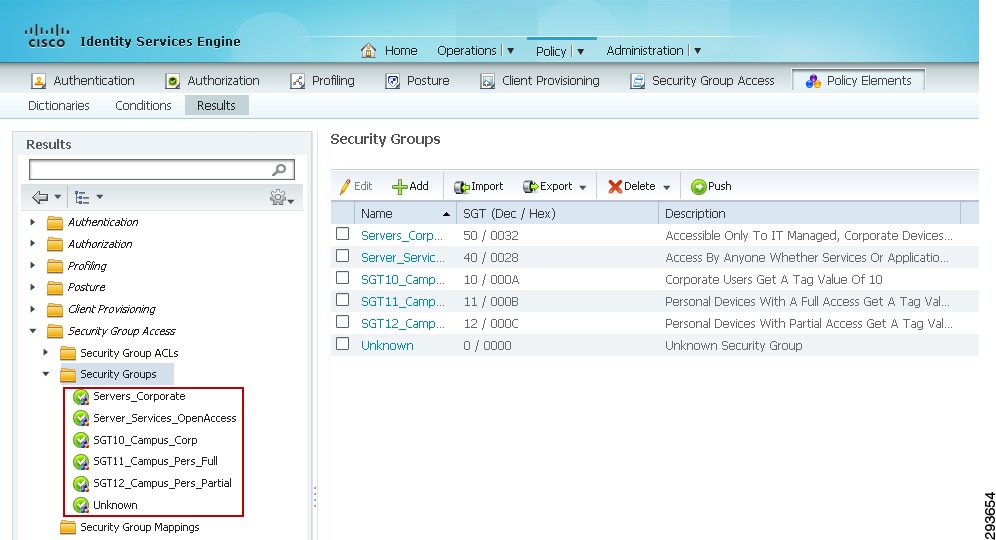Open the Delete dropdown arrow
The height and width of the screenshot is (540, 996).
tap(666, 187)
